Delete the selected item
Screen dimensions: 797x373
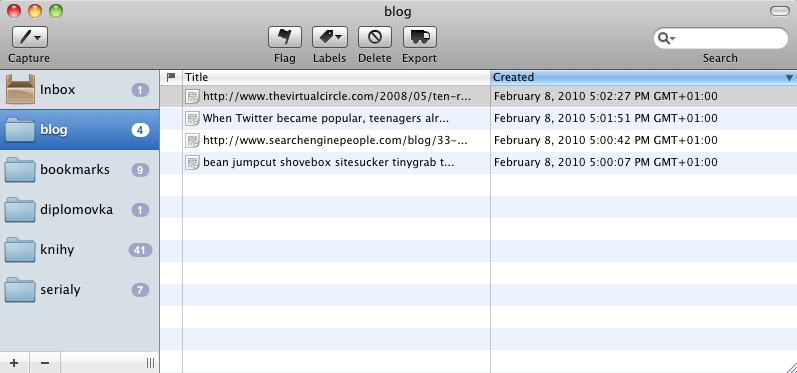pos(375,37)
